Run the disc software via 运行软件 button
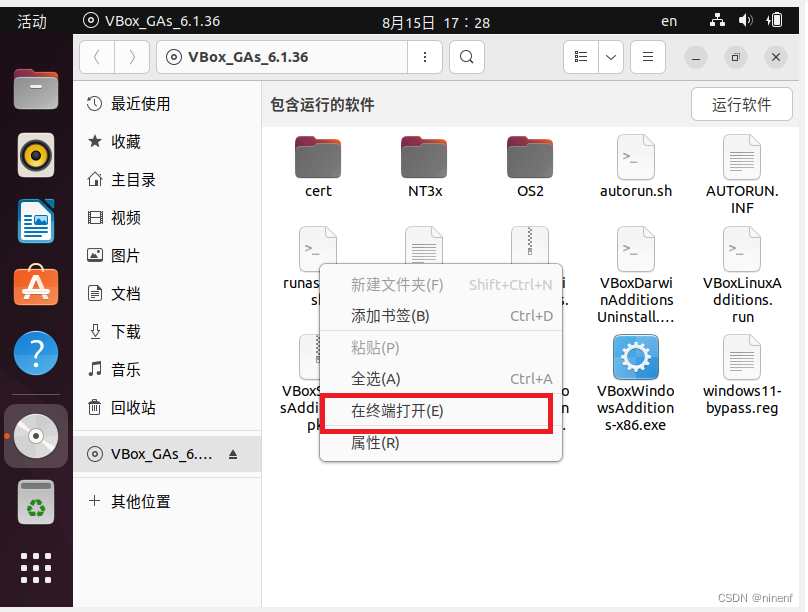808x612 pixels. pyautogui.click(x=741, y=105)
